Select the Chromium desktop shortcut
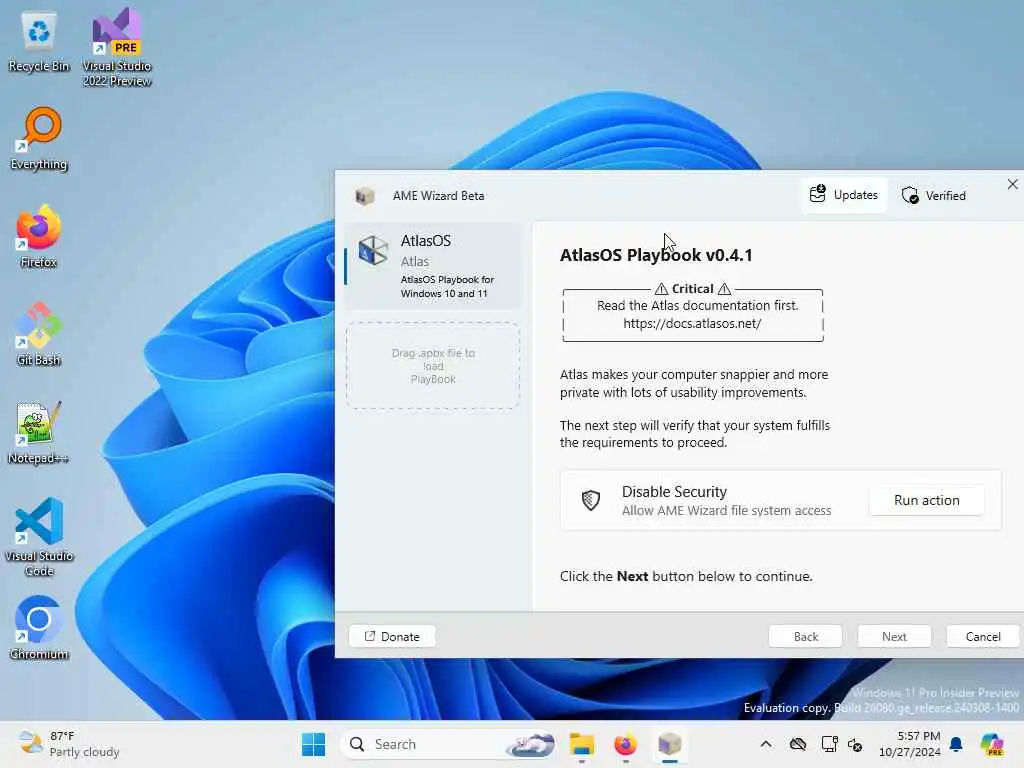 click(39, 628)
